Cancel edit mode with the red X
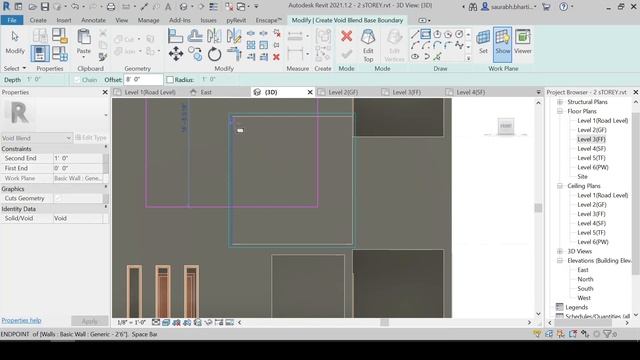Screen dimensions: 640x360 (x=347, y=36)
